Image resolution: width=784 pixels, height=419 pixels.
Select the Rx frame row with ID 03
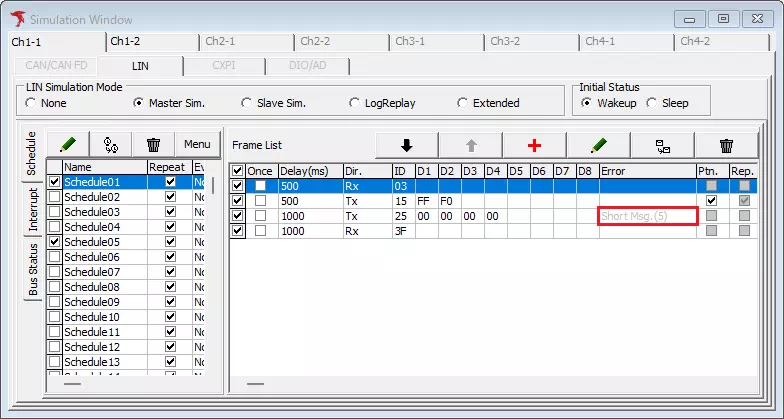tap(493, 186)
